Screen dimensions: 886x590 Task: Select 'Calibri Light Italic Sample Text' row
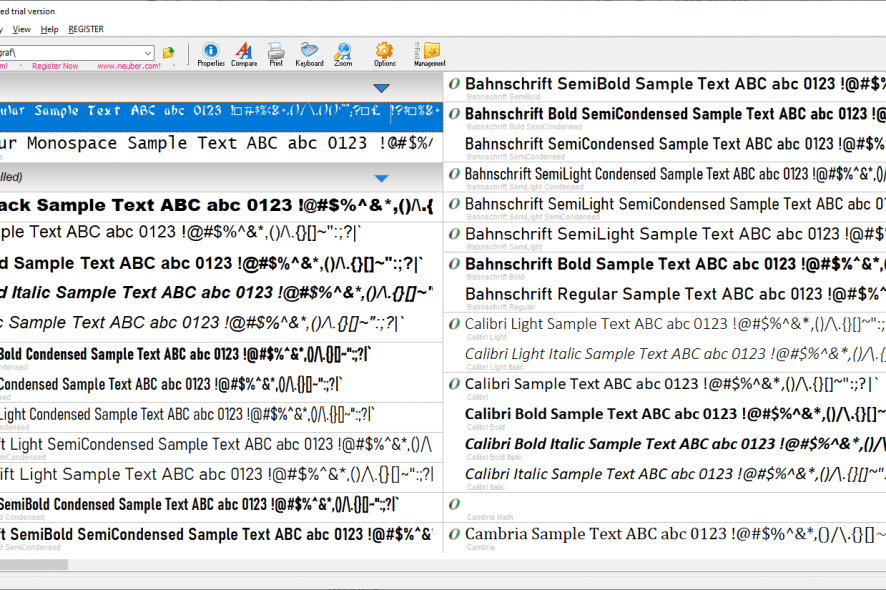pyautogui.click(x=665, y=357)
